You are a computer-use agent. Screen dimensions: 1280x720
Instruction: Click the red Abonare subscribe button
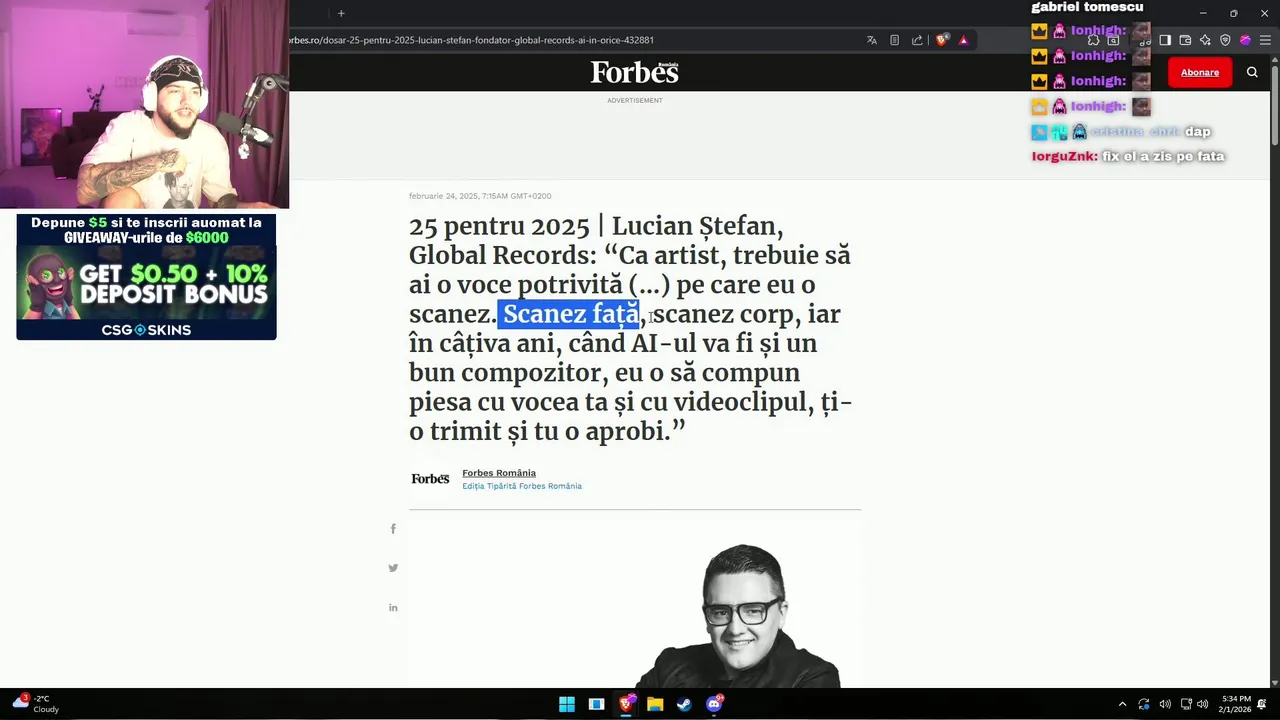(x=1200, y=72)
